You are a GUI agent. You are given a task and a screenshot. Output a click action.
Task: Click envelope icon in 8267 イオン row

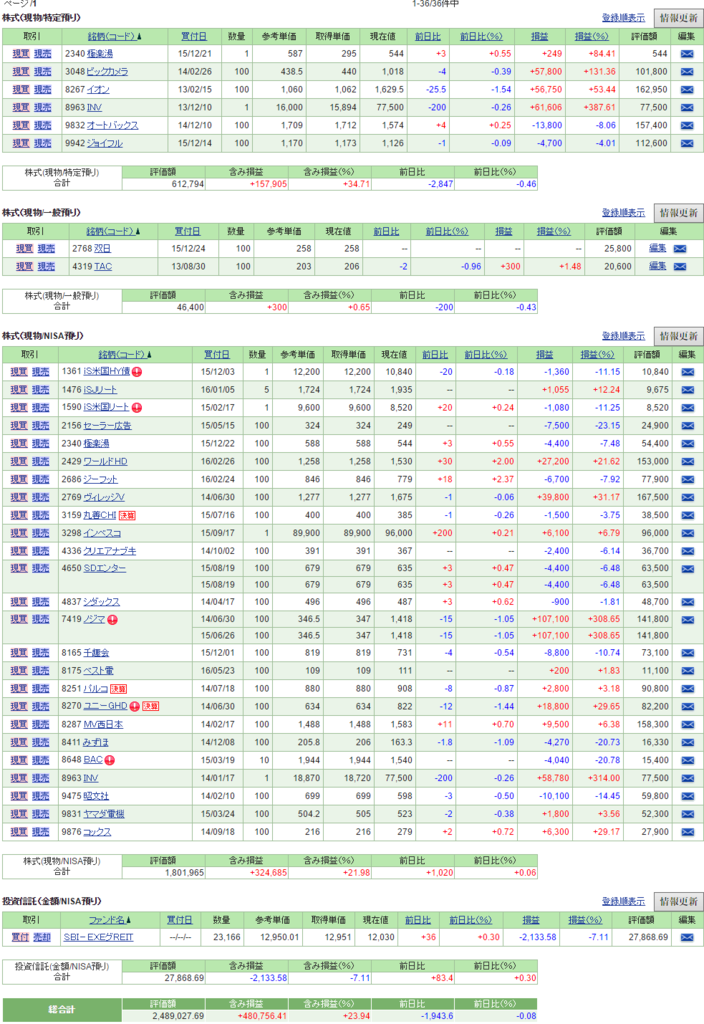(686, 89)
